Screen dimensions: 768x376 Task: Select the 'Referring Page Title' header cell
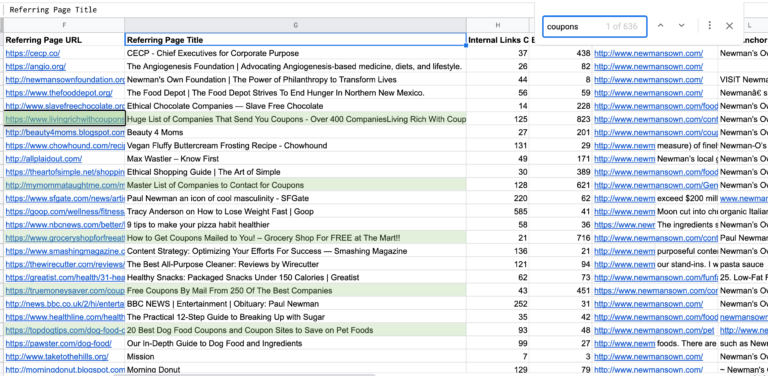[x=295, y=40]
